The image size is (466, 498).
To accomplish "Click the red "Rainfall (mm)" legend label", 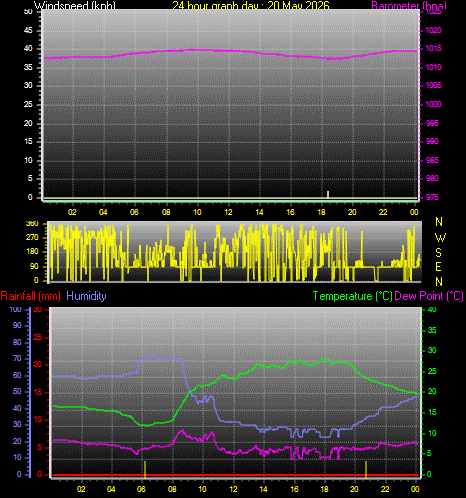I will pyautogui.click(x=31, y=296).
